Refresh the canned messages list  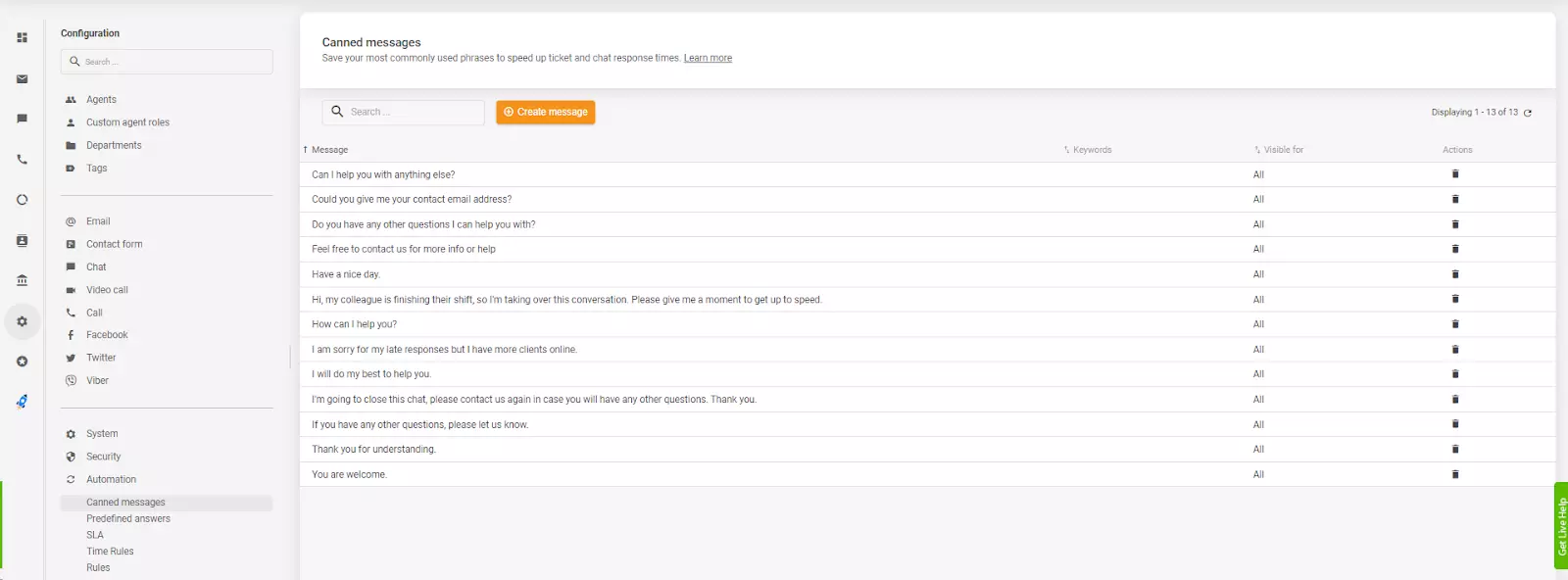1527,113
